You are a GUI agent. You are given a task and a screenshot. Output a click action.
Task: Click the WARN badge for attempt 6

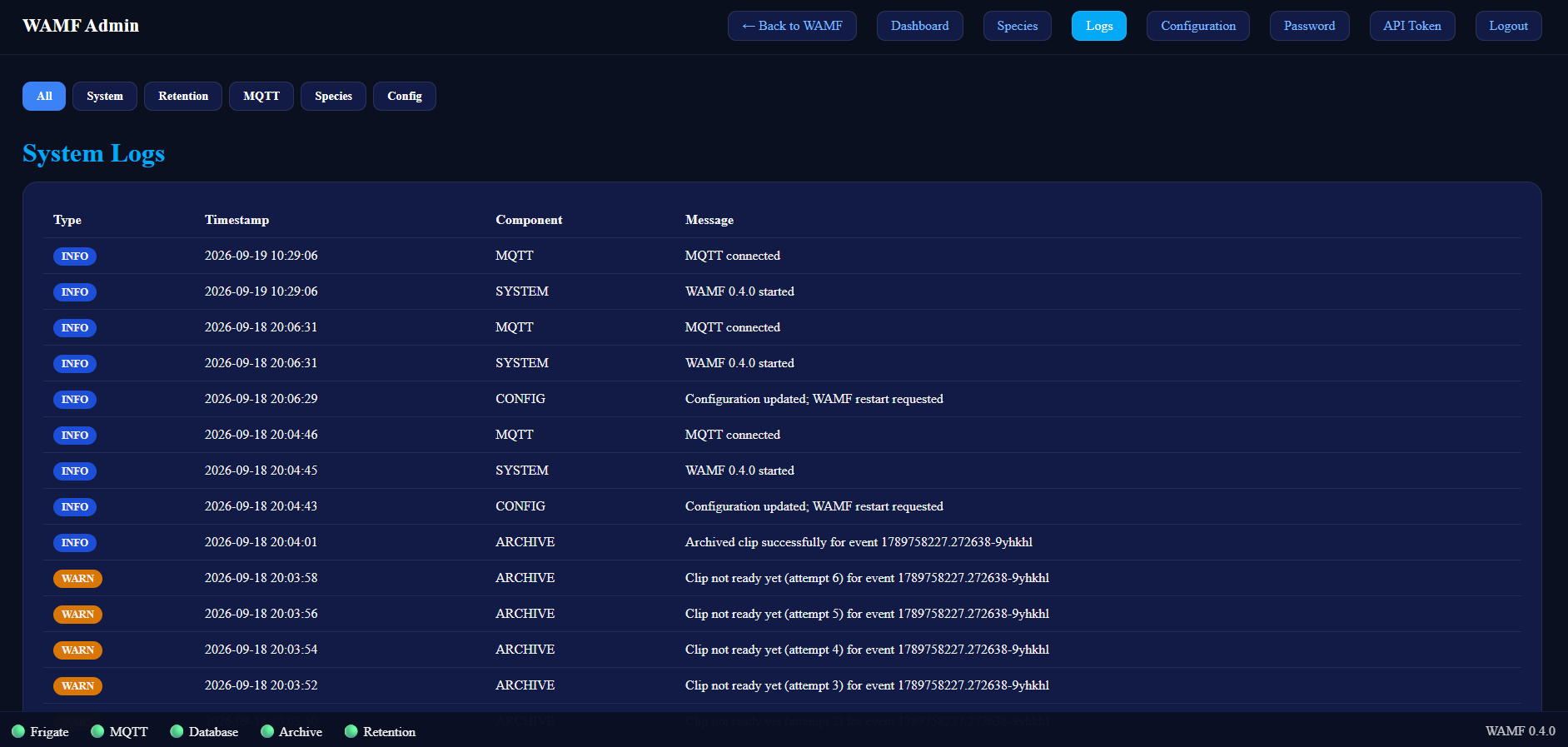point(77,579)
